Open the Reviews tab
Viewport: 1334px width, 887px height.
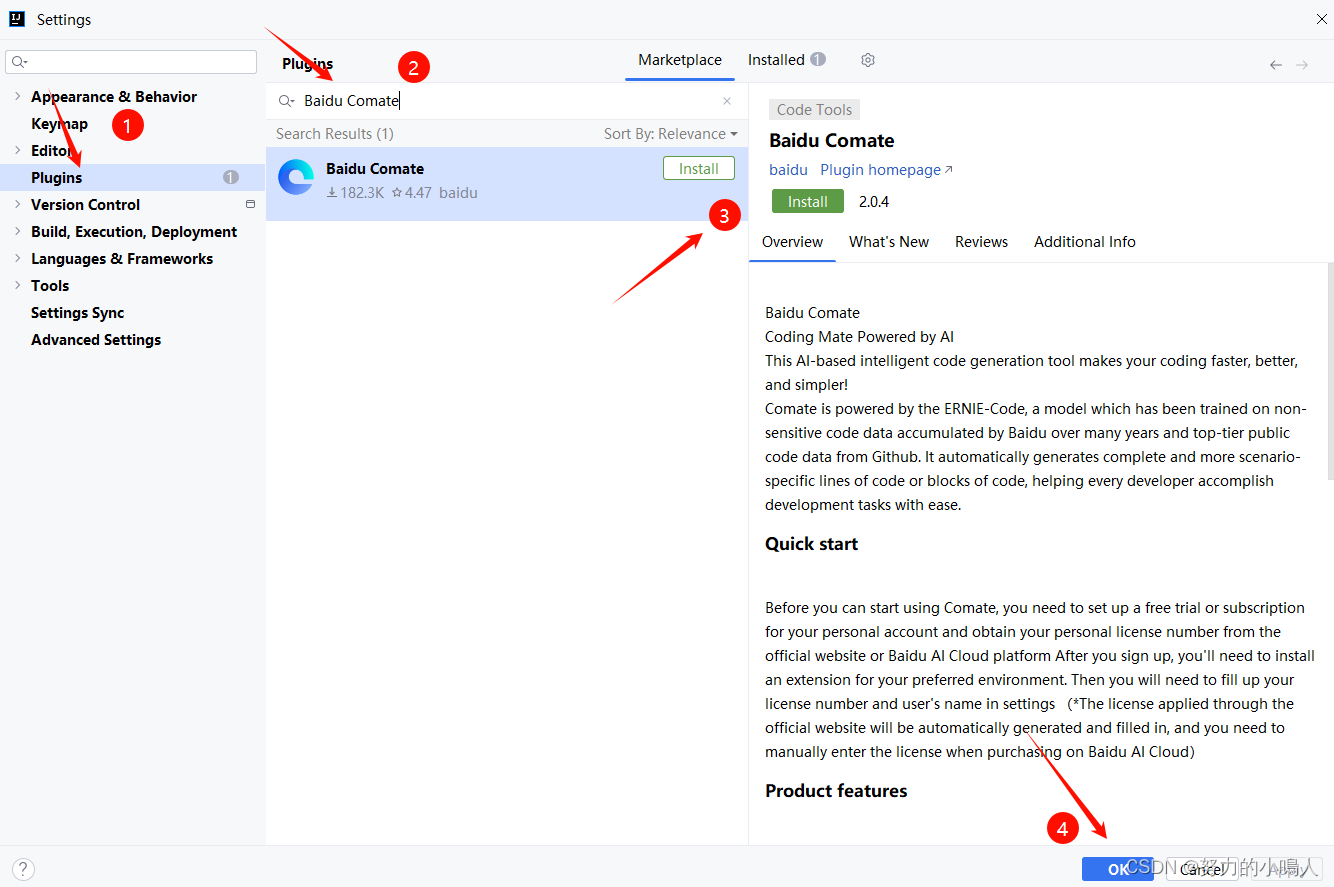[x=981, y=242]
